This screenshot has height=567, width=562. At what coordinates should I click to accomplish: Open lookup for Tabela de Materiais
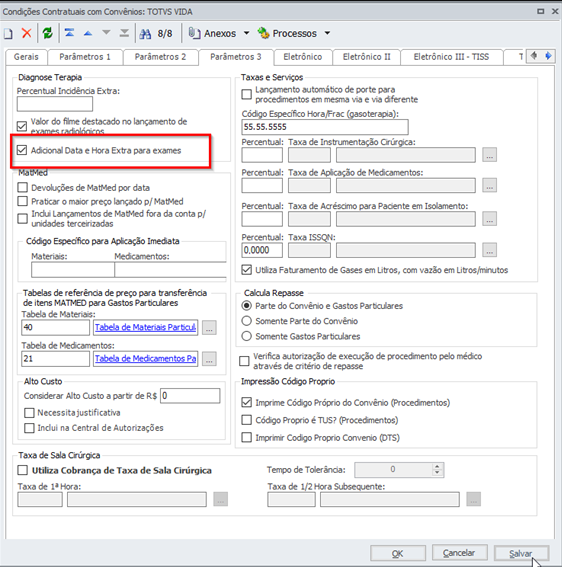pos(209,328)
